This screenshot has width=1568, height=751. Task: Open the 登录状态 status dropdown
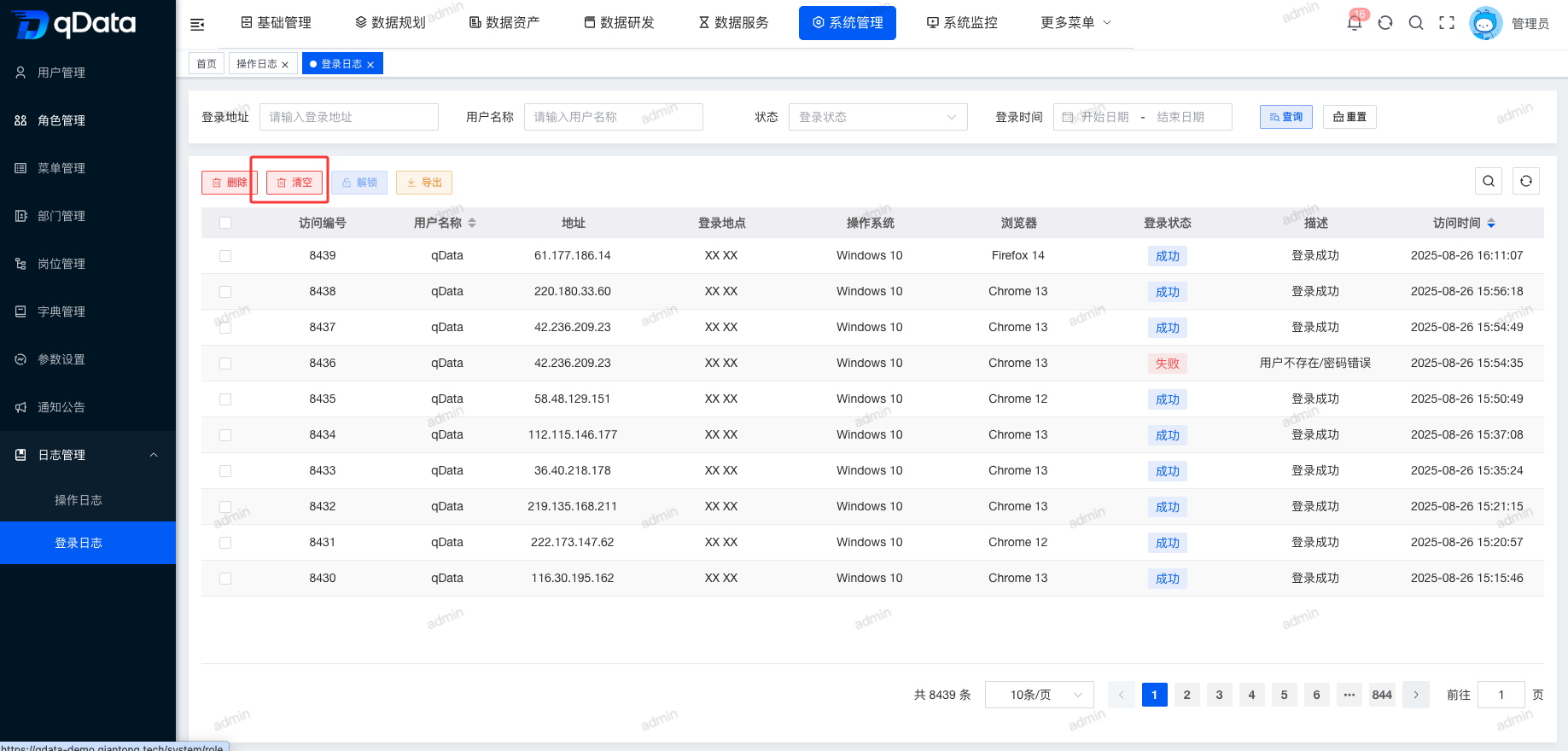[x=878, y=117]
